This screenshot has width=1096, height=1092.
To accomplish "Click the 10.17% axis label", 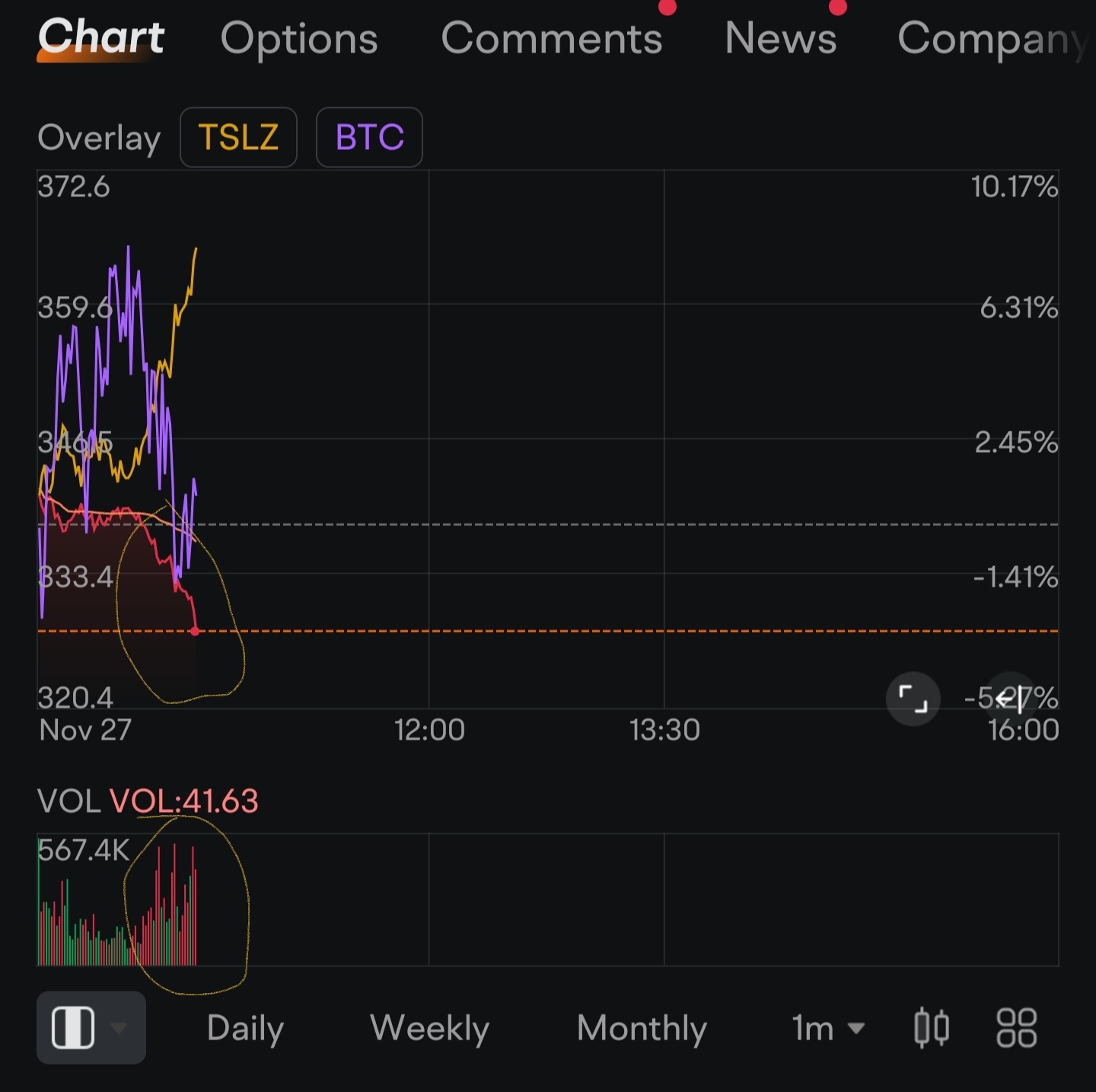I will pyautogui.click(x=1014, y=186).
